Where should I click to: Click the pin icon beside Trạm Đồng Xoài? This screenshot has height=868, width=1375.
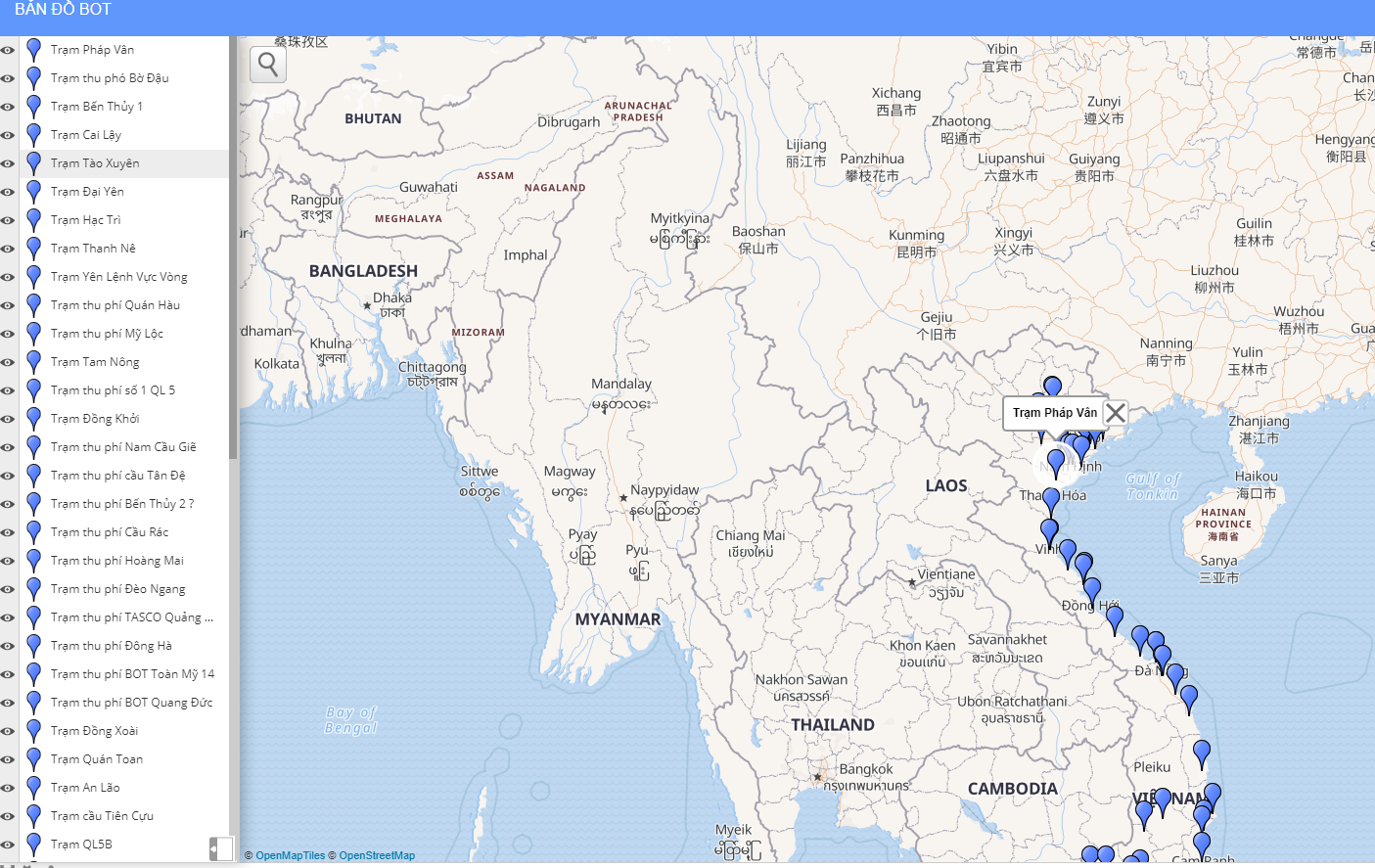click(x=33, y=730)
